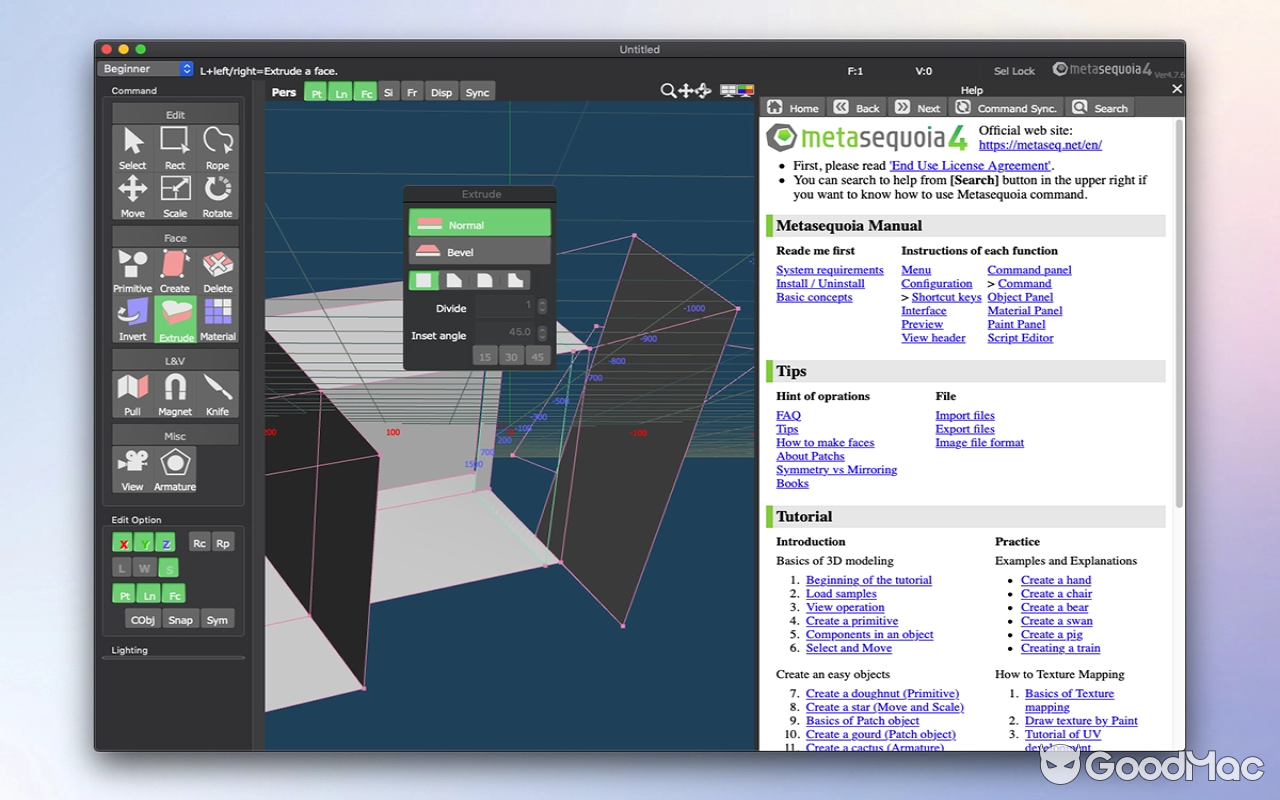
Task: Click the Home tab in Help
Action: pyautogui.click(x=792, y=107)
